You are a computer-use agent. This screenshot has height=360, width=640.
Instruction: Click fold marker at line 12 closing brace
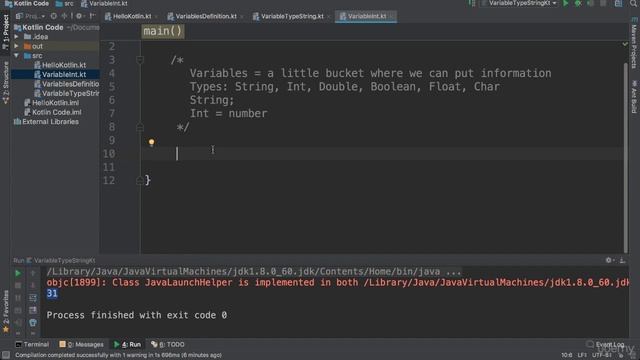(140, 180)
